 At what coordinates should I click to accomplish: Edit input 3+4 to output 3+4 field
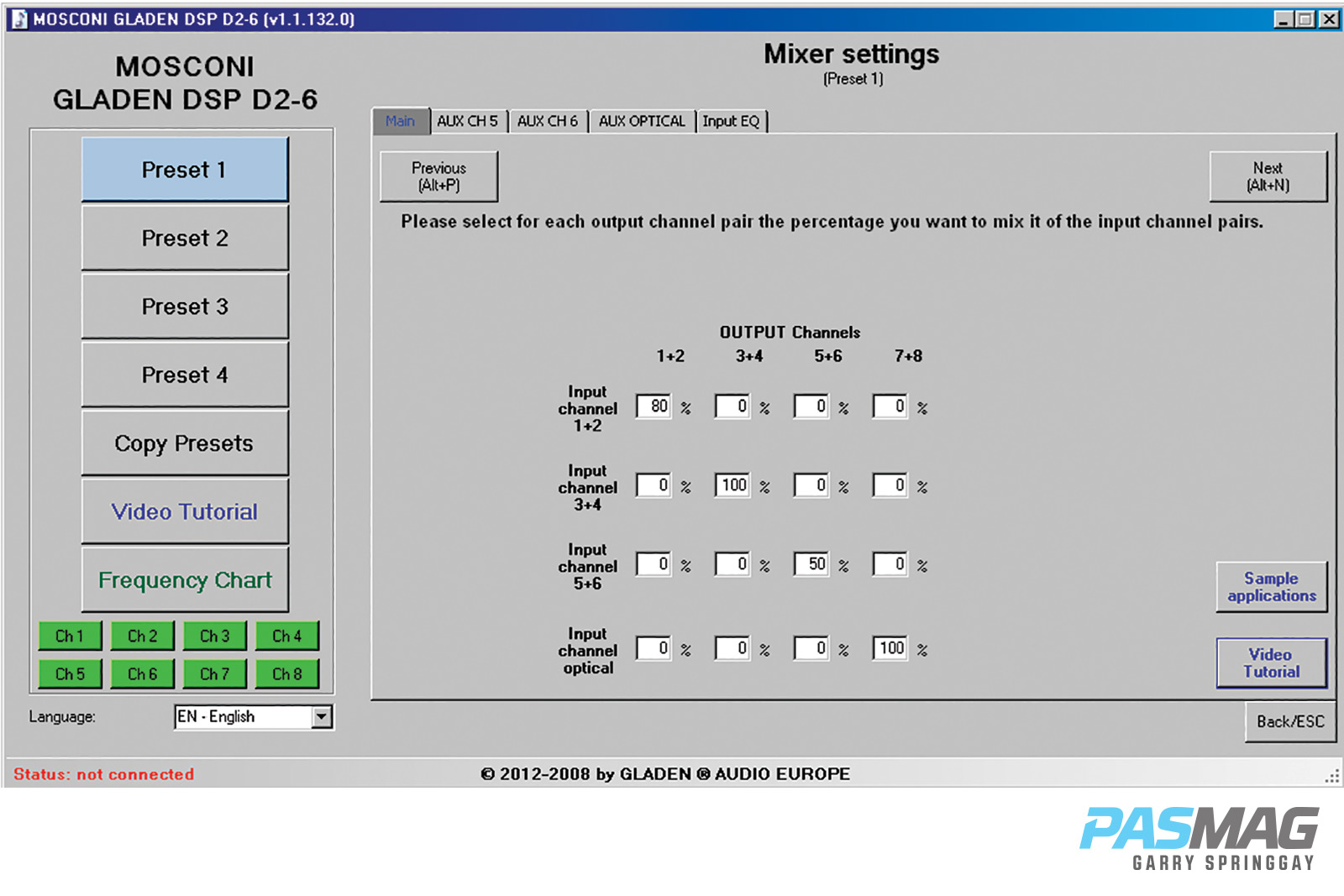pos(732,485)
